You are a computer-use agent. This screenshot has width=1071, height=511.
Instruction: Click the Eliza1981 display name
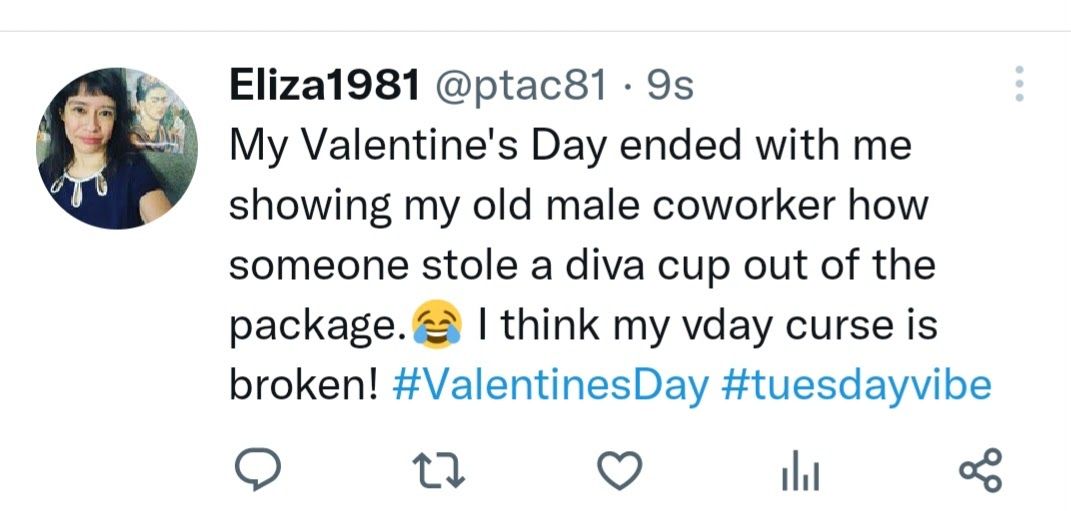click(324, 88)
